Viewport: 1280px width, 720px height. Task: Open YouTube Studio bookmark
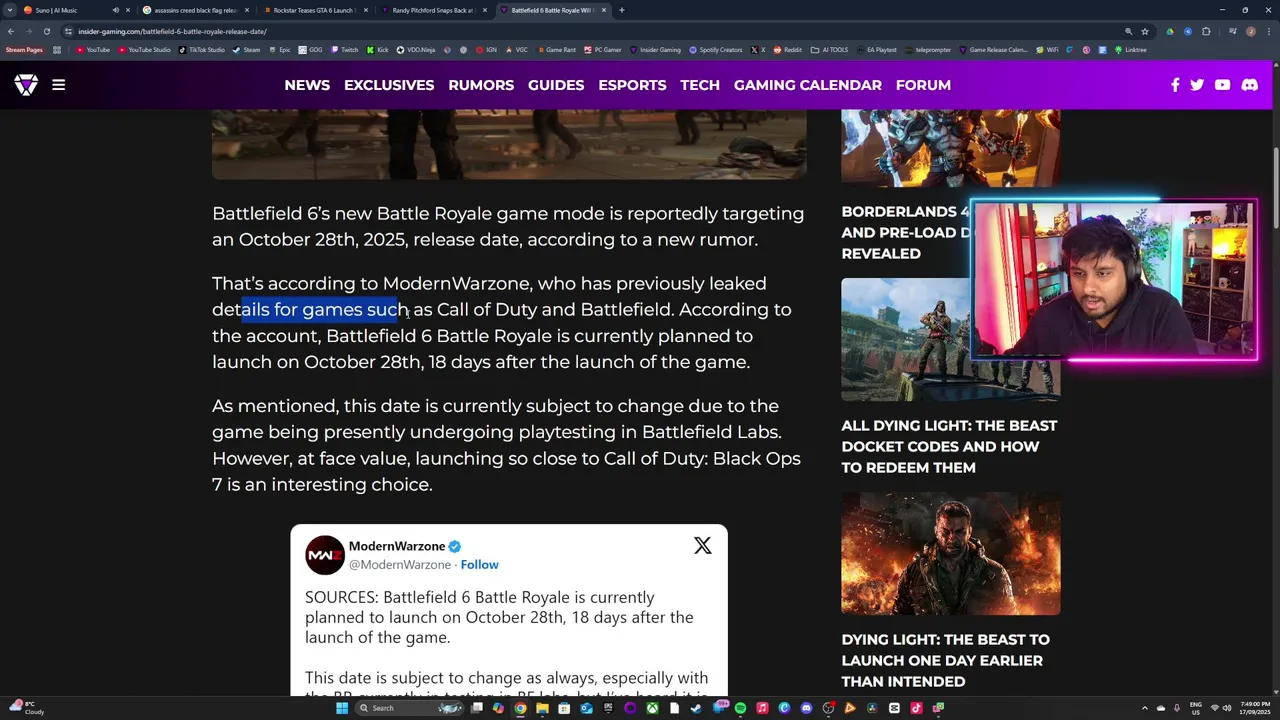(145, 50)
